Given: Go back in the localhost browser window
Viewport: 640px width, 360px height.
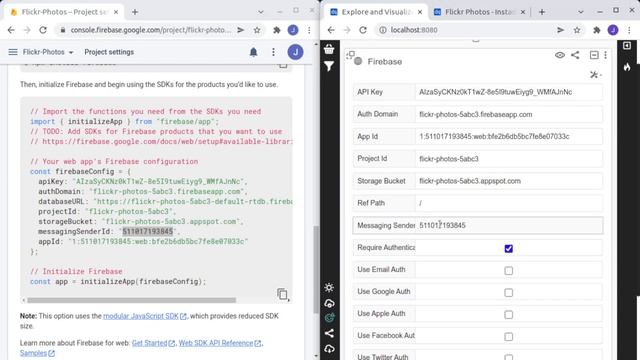Looking at the screenshot, I should tap(331, 30).
